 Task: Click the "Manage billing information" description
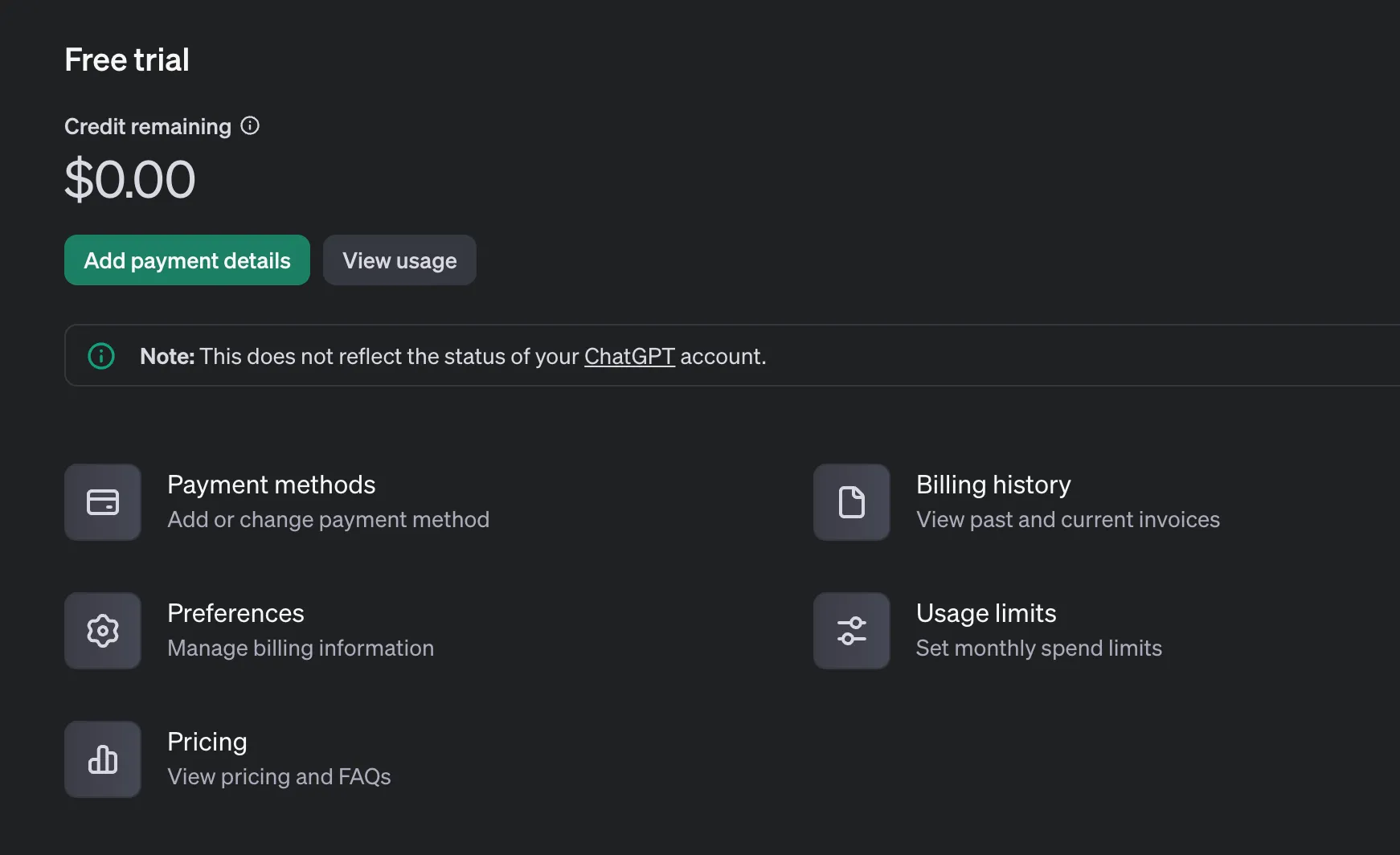(x=301, y=648)
